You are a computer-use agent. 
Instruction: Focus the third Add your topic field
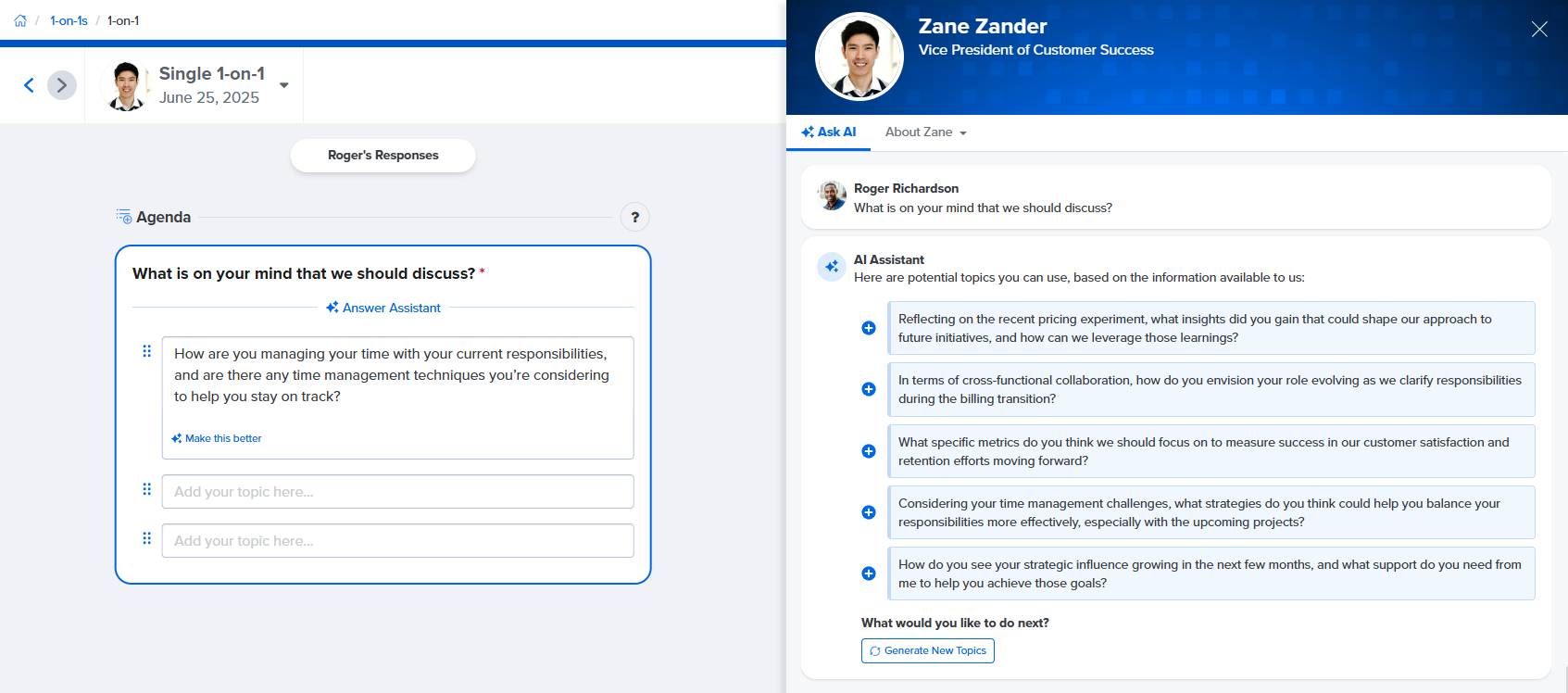tap(397, 541)
